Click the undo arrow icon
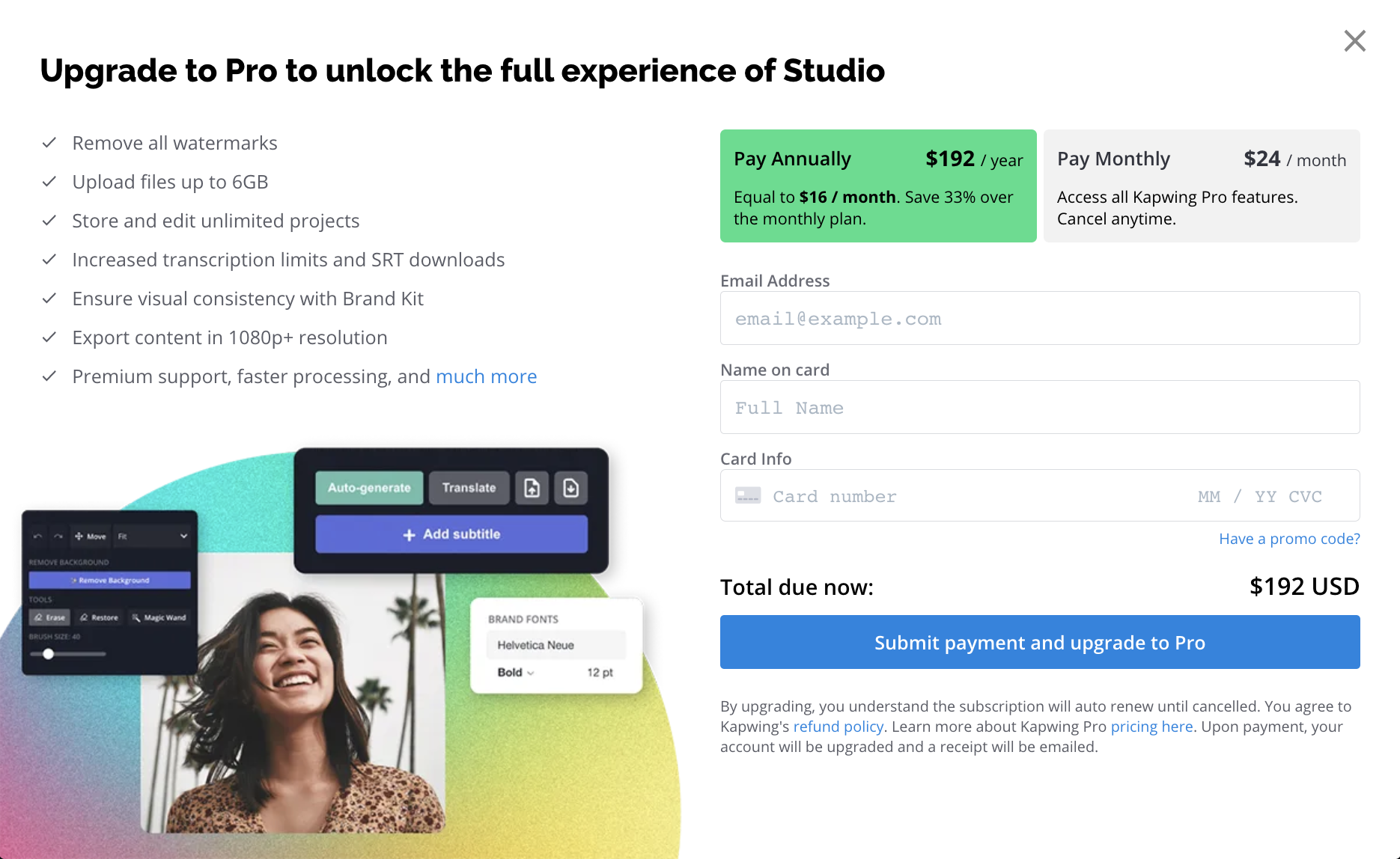This screenshot has height=859, width=1400. click(x=37, y=537)
